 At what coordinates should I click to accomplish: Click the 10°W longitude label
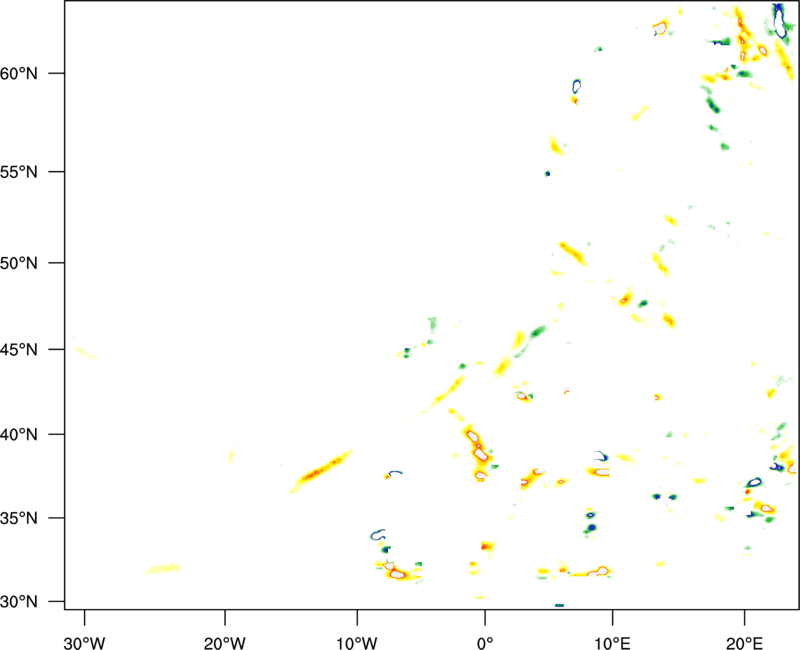[357, 643]
